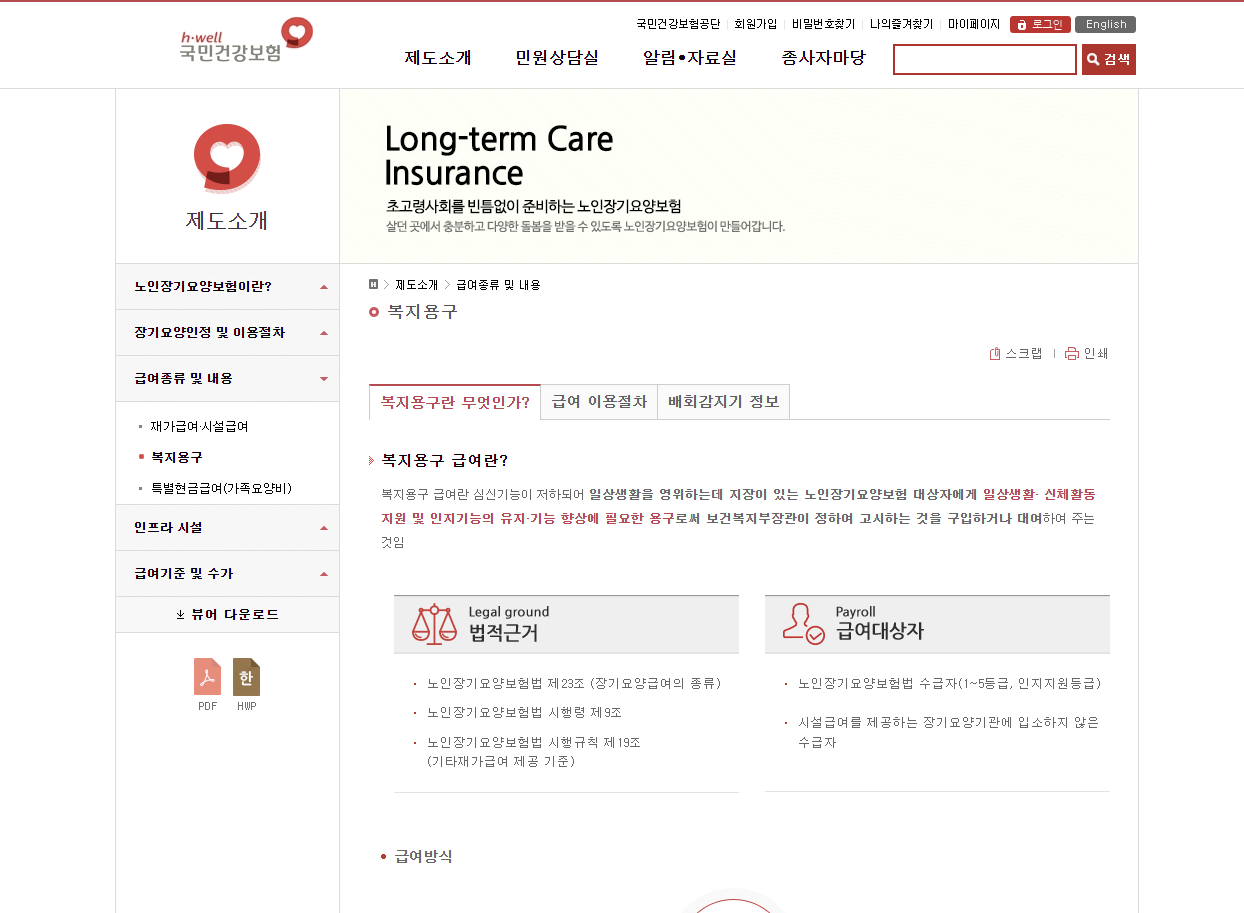
Task: Open the PDF viewer download icon
Action: click(x=207, y=678)
